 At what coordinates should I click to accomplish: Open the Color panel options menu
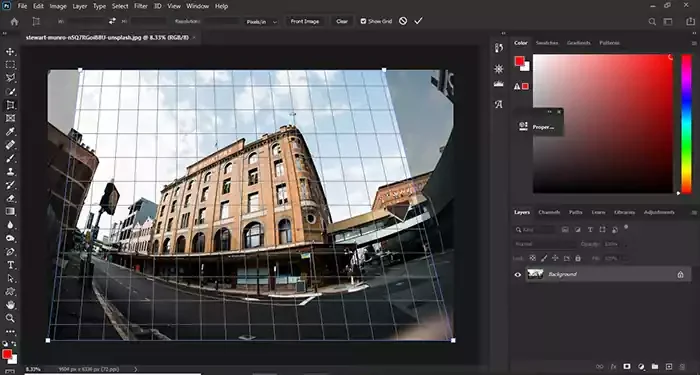click(x=694, y=43)
